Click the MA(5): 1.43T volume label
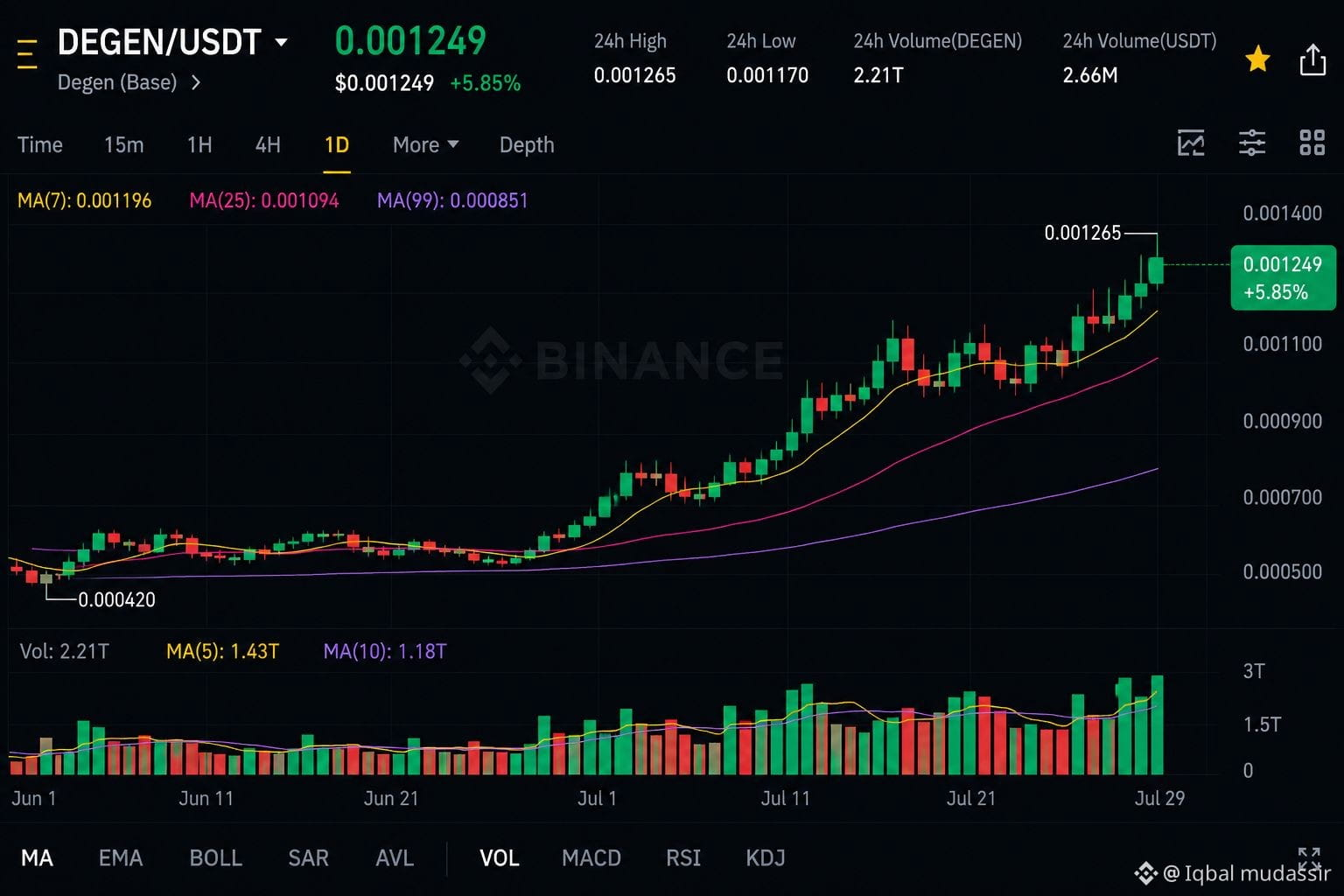Screen dimensions: 1344x896 pos(222,651)
